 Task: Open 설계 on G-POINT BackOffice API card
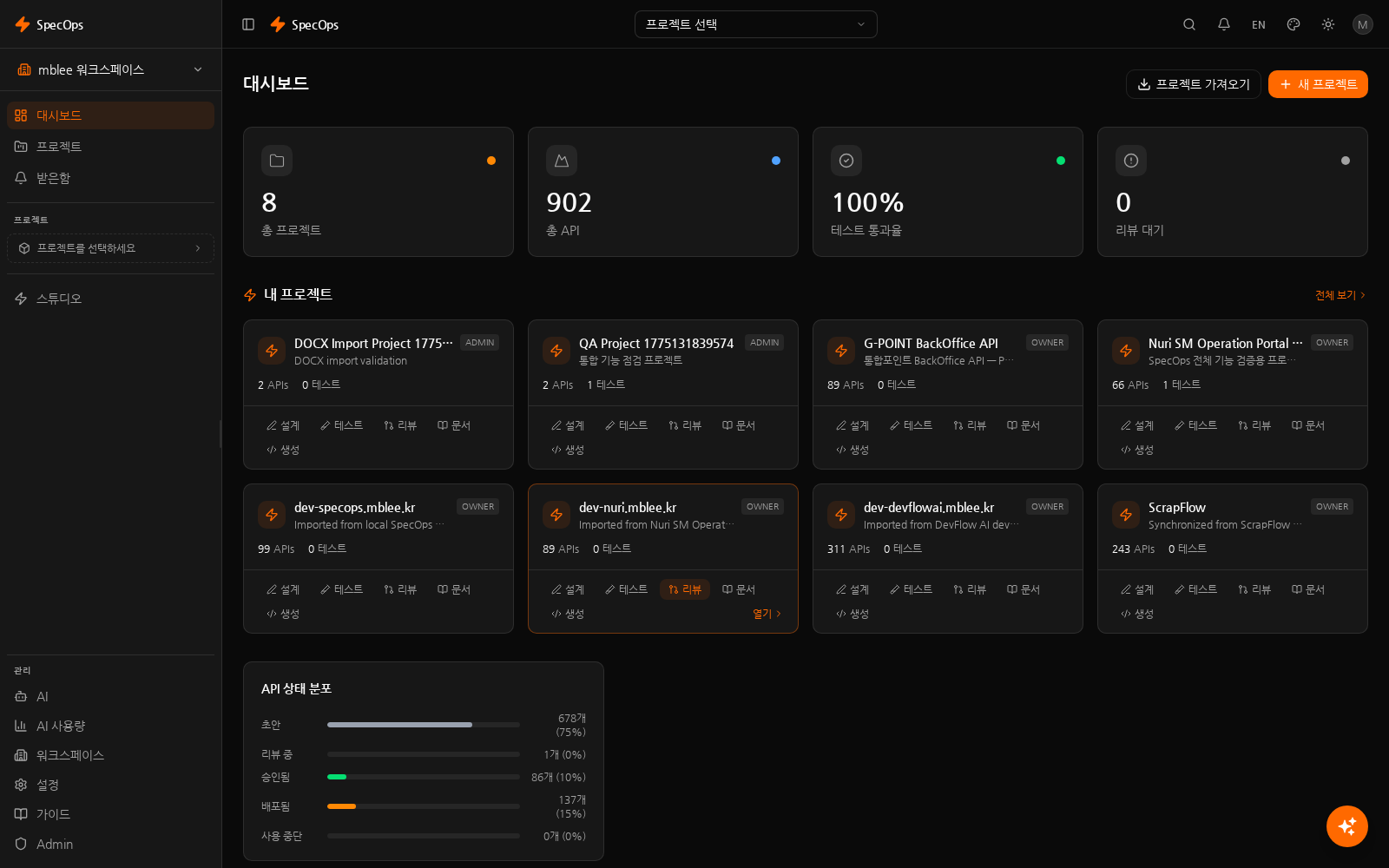point(852,425)
